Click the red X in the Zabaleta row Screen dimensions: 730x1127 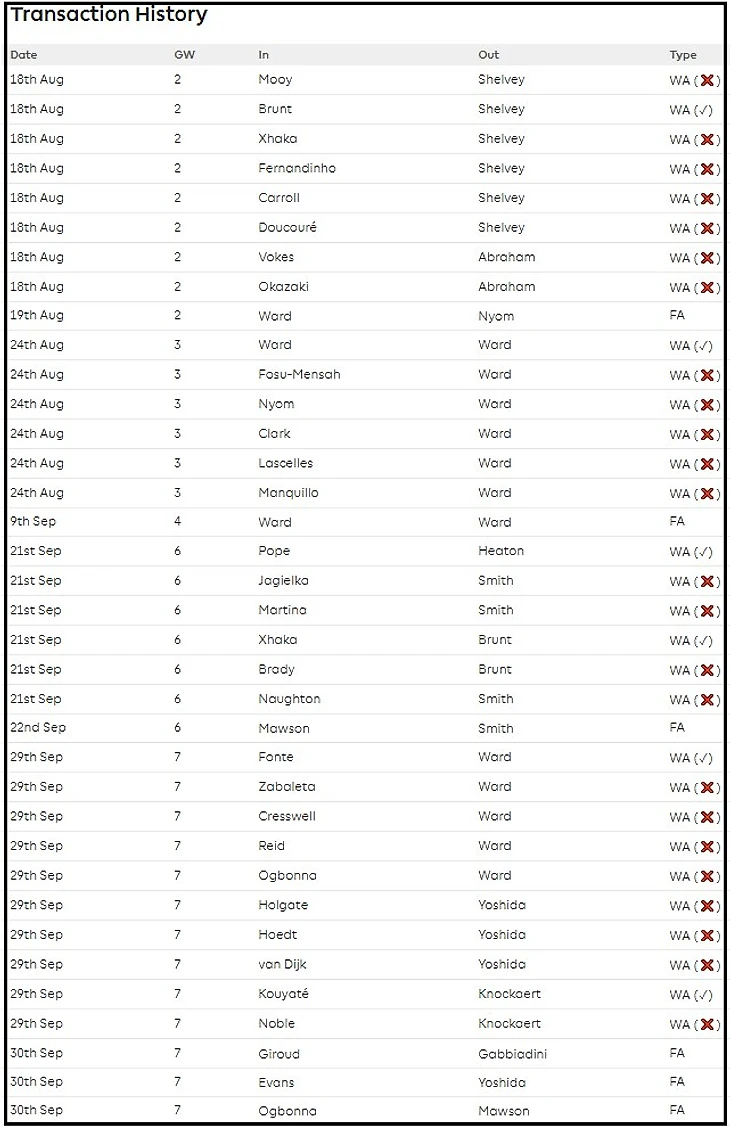coord(707,788)
